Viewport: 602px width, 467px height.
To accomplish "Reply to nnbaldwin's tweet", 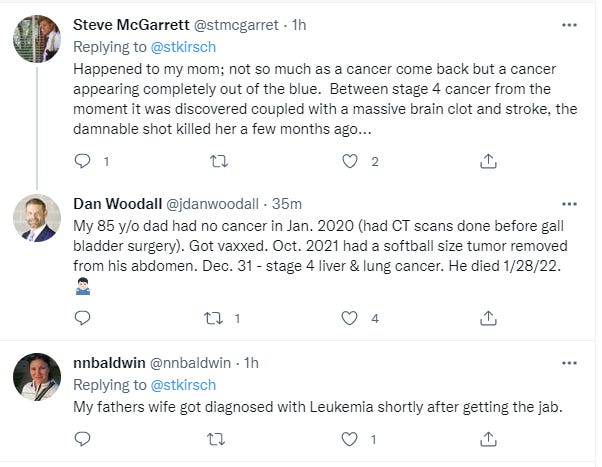I will (x=83, y=438).
